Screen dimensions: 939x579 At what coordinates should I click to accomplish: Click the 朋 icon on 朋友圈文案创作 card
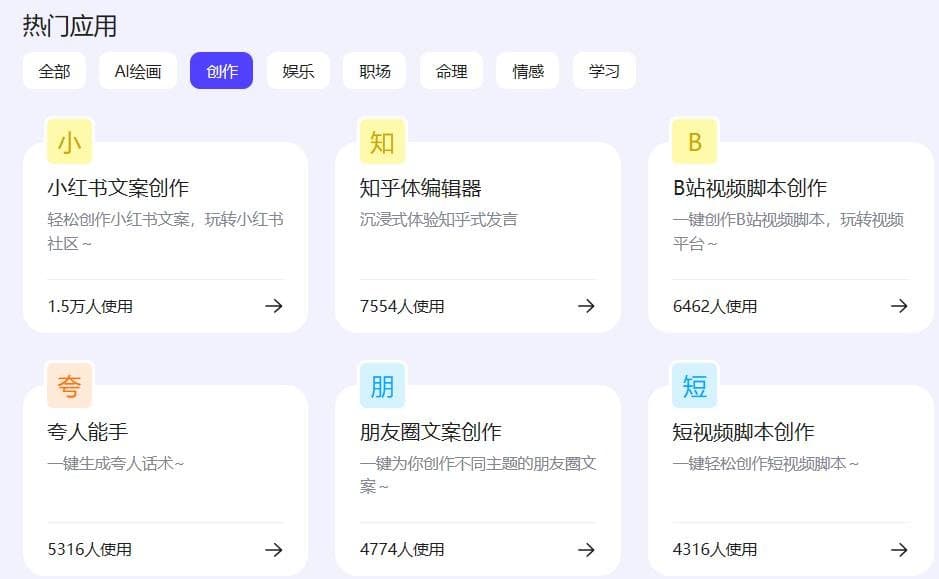pos(380,384)
